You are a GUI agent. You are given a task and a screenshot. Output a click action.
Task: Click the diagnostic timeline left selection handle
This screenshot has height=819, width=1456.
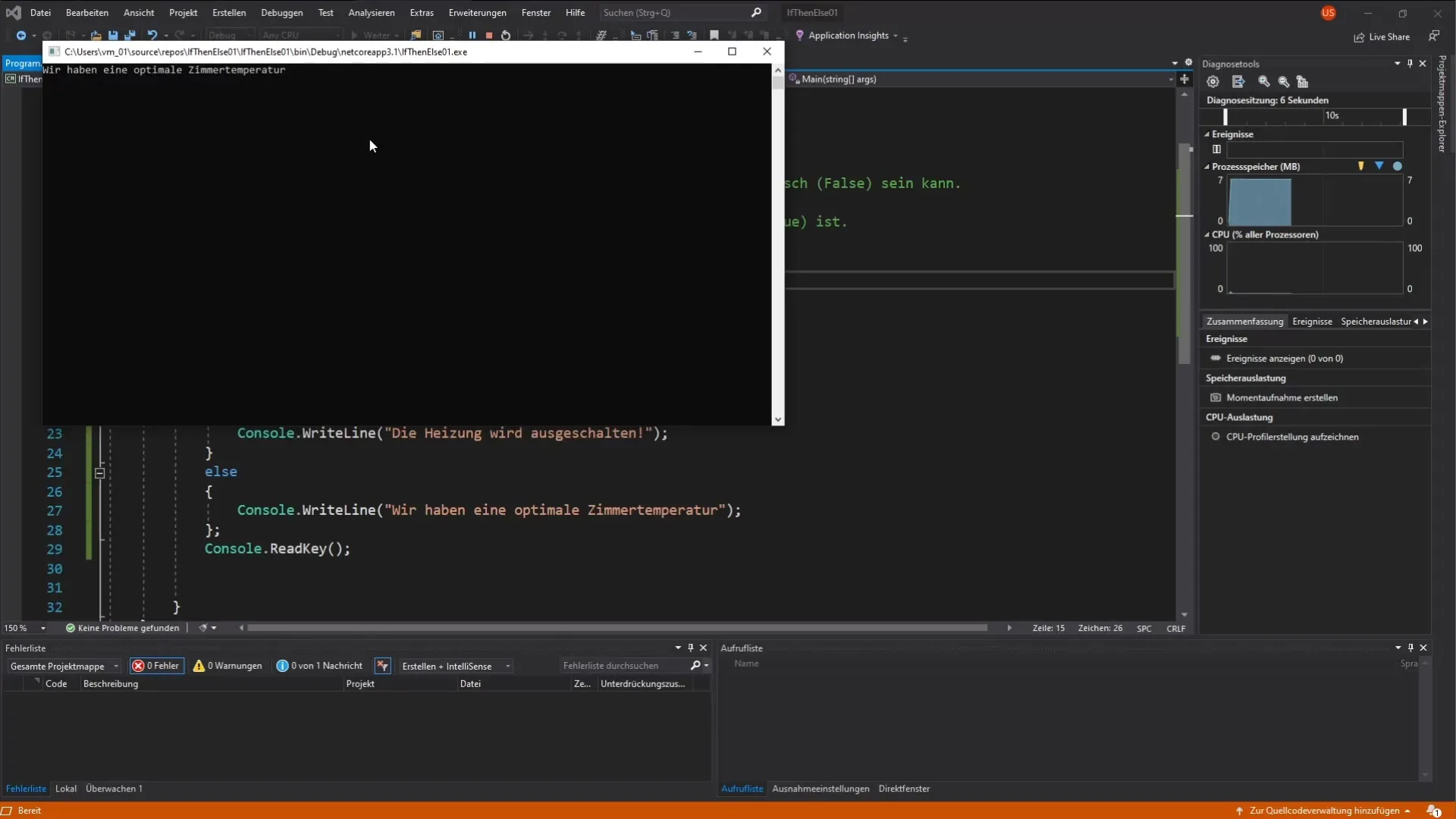1225,116
